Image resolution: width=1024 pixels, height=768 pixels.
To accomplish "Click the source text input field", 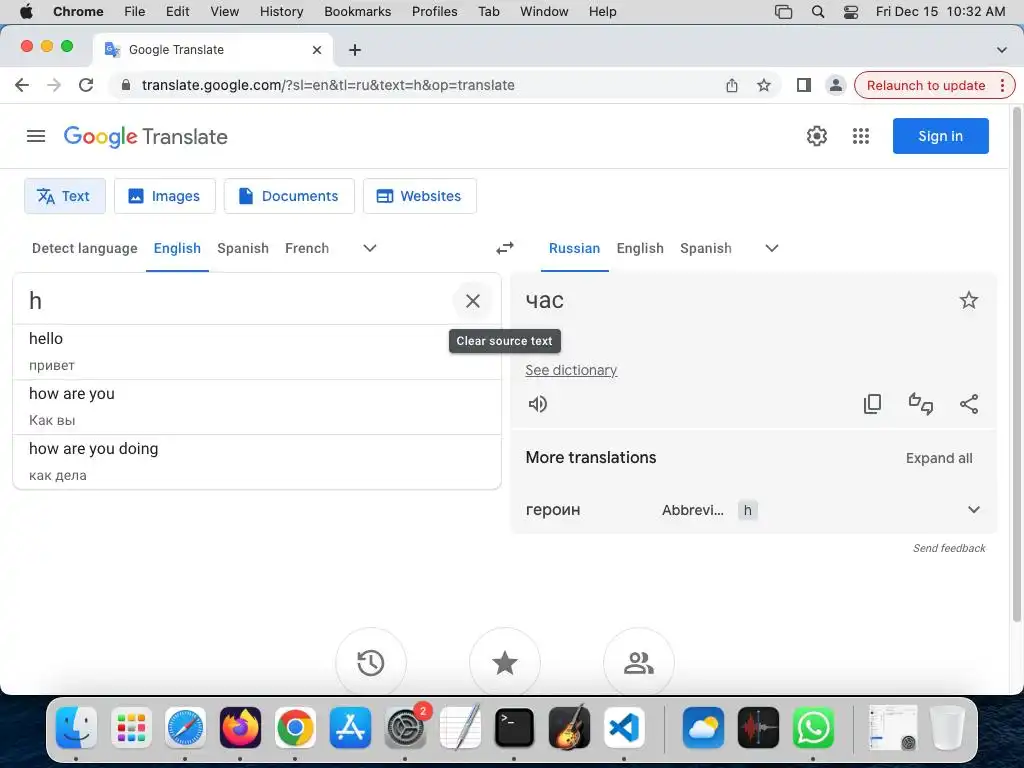I will point(235,300).
